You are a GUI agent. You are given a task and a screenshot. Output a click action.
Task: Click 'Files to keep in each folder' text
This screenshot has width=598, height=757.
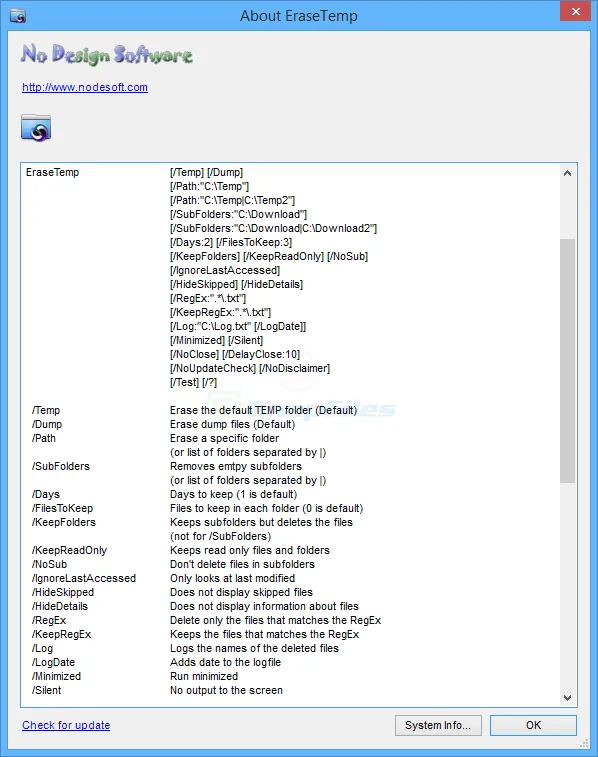click(x=235, y=508)
